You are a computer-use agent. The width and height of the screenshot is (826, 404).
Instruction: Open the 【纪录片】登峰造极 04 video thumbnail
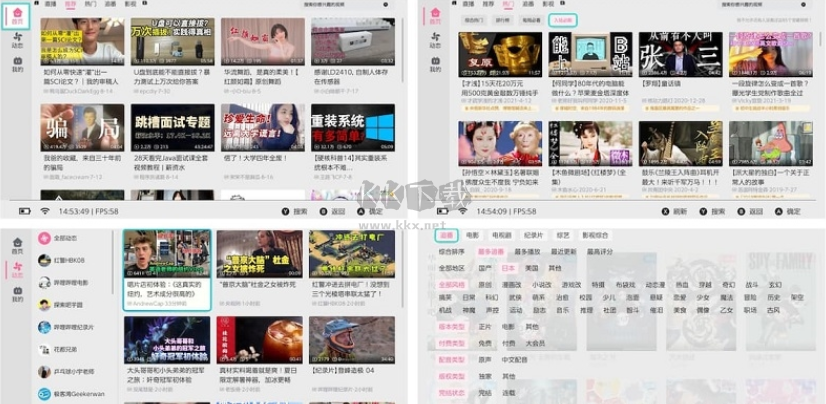coord(352,340)
